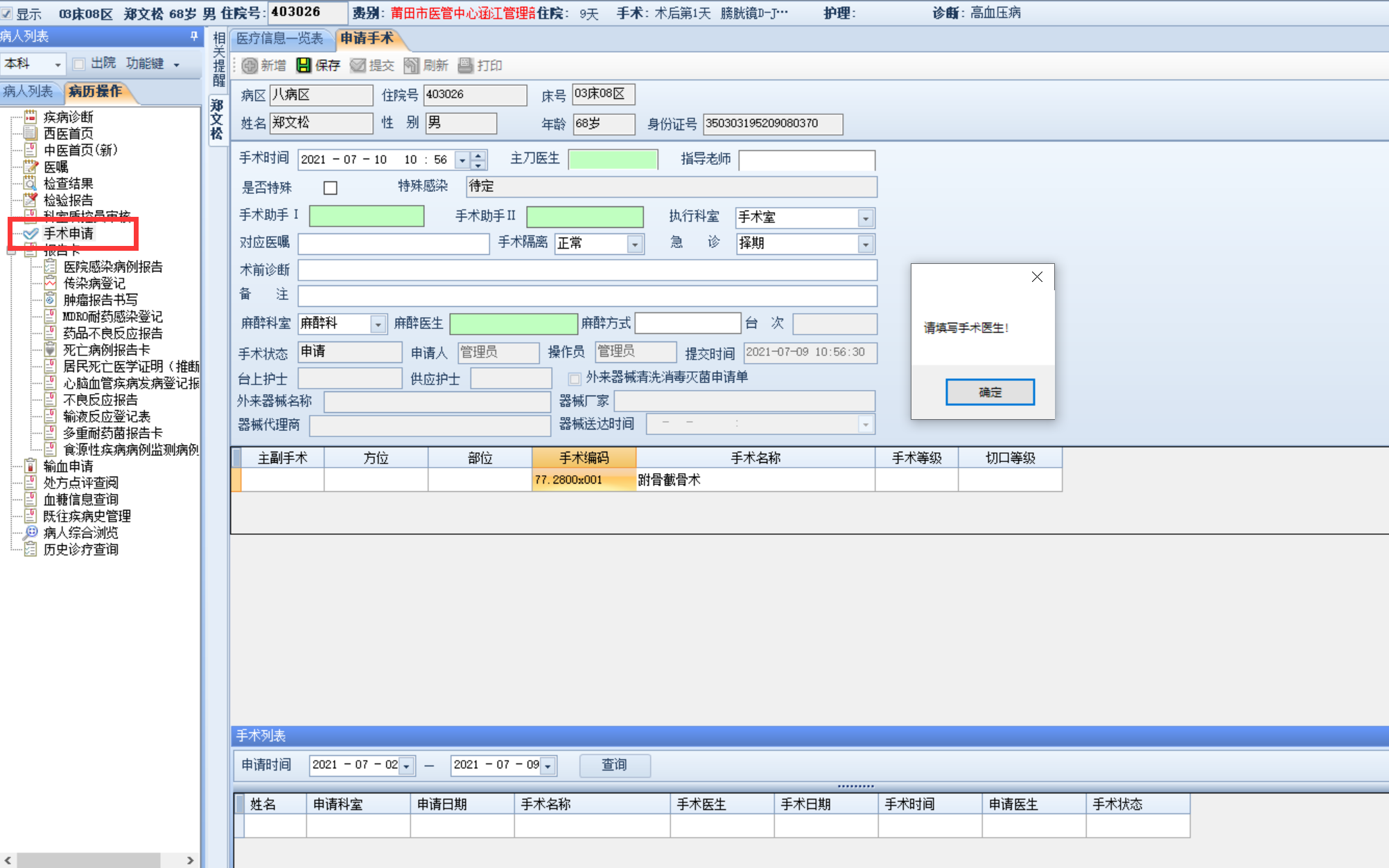Click the 查询 button
1389x868 pixels.
(x=614, y=765)
